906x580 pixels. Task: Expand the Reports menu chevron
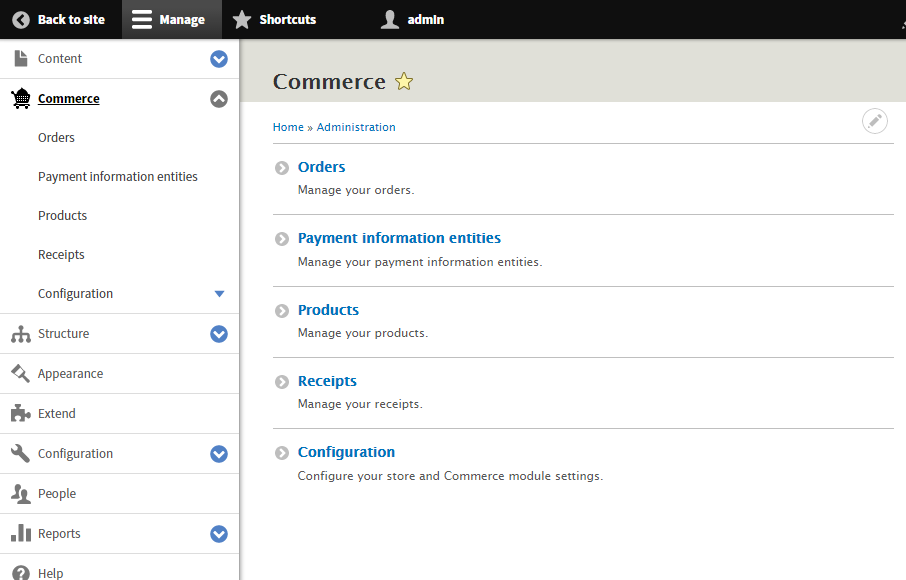pyautogui.click(x=219, y=534)
